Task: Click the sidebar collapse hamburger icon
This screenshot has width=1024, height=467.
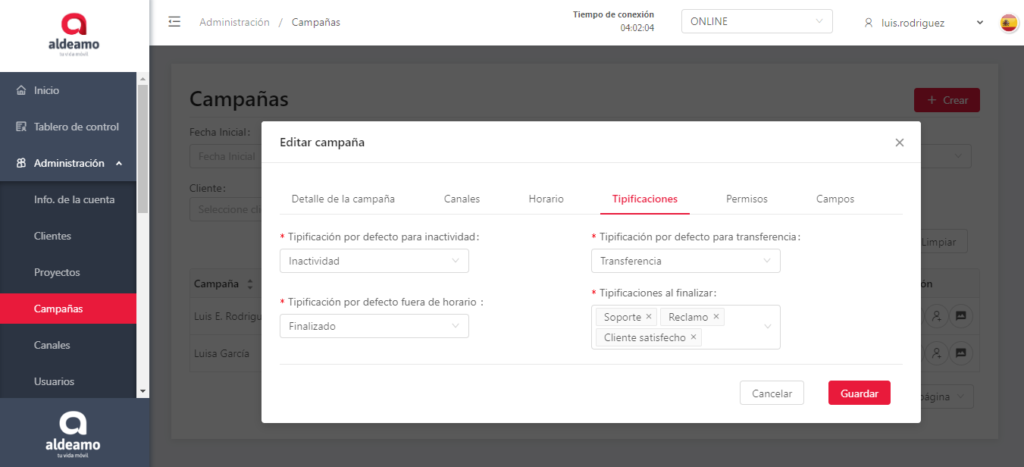Action: pos(175,22)
